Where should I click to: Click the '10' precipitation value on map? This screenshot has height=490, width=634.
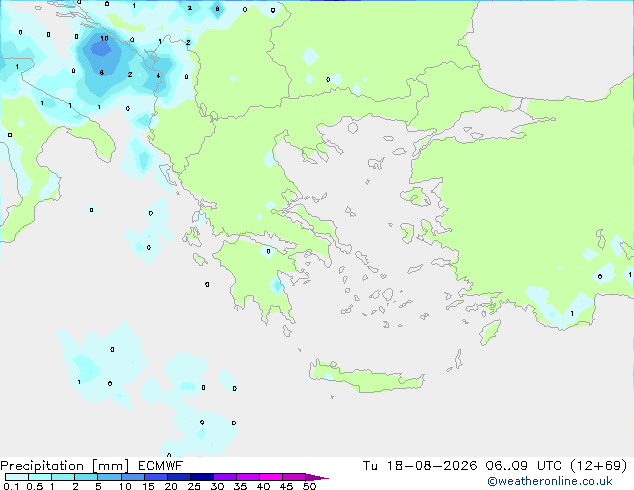104,38
